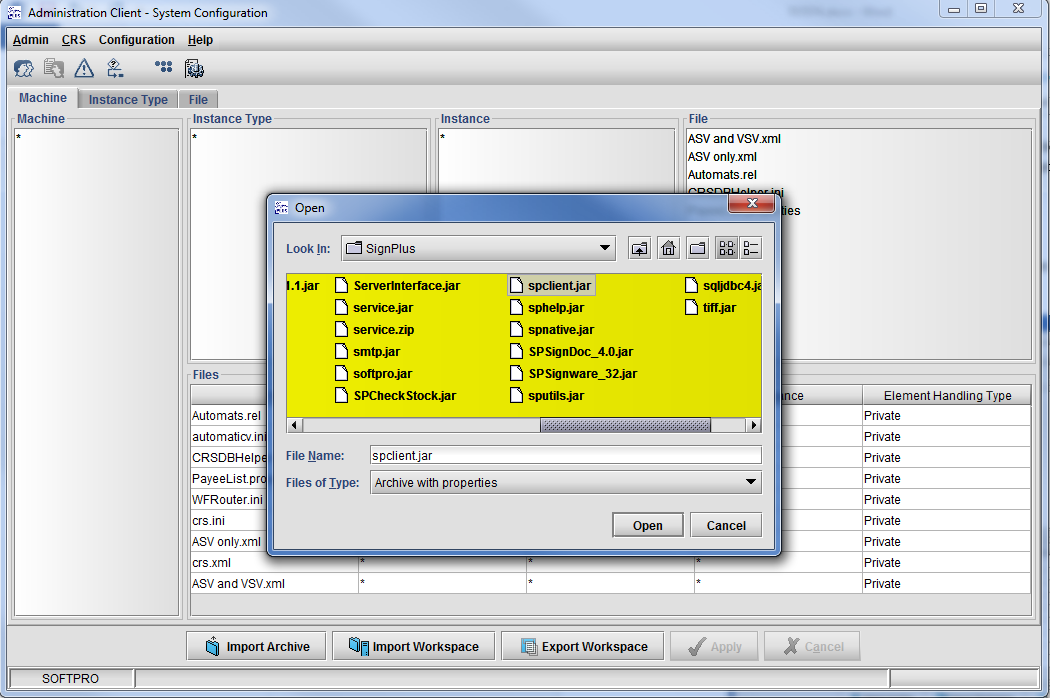Click the warning triangle toolbar icon
1050x698 pixels.
pyautogui.click(x=84, y=68)
